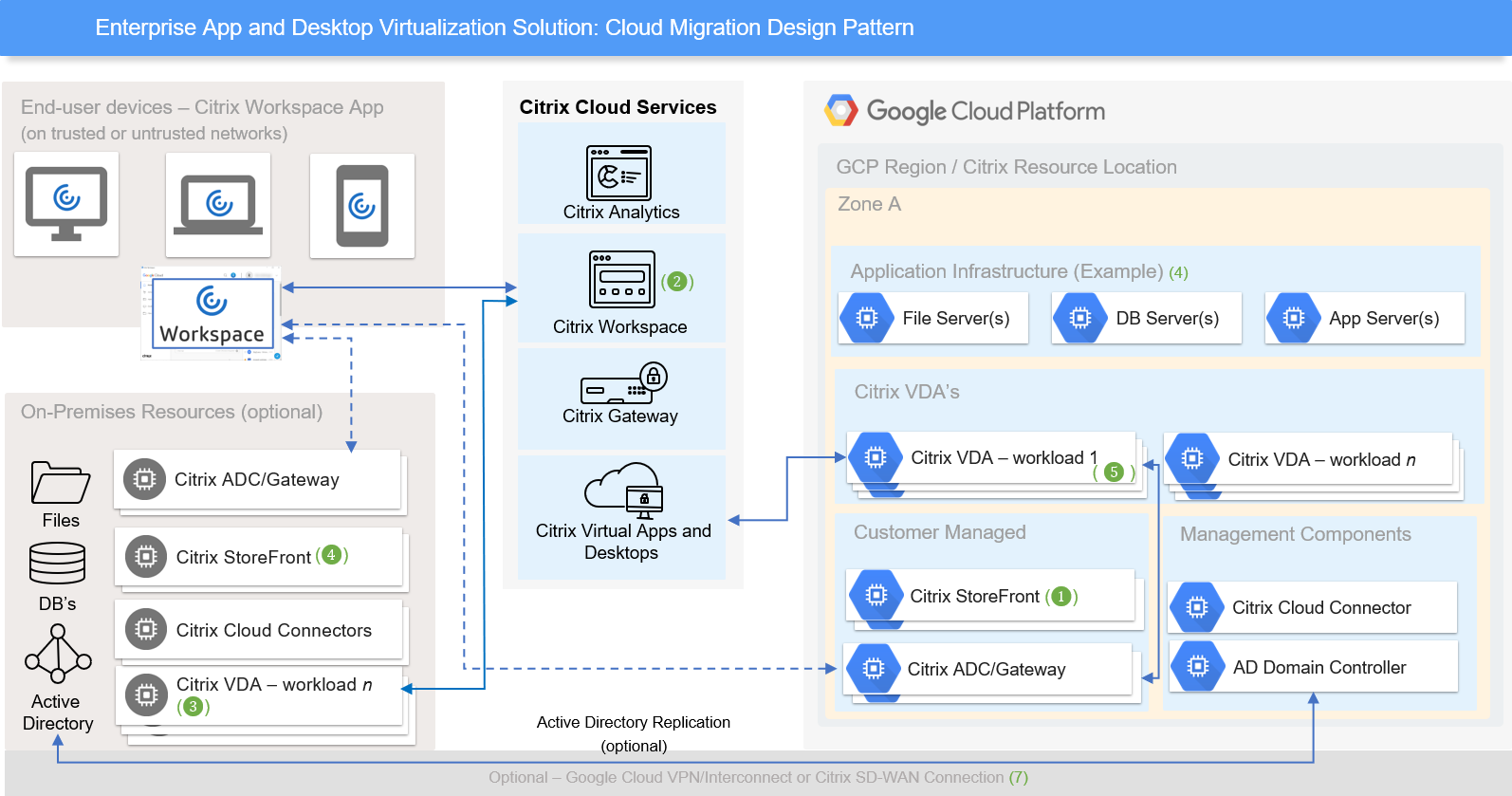
Task: Click the Google Cloud Platform logo
Action: (x=965, y=111)
